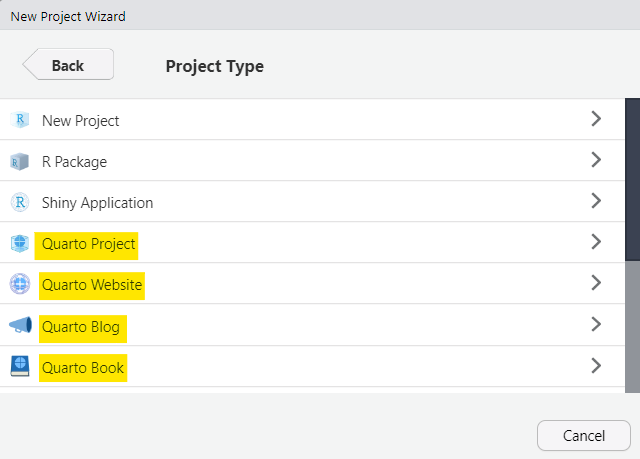Click the scrollbar track below the thumb
640x459 pixels.
[x=632, y=327]
